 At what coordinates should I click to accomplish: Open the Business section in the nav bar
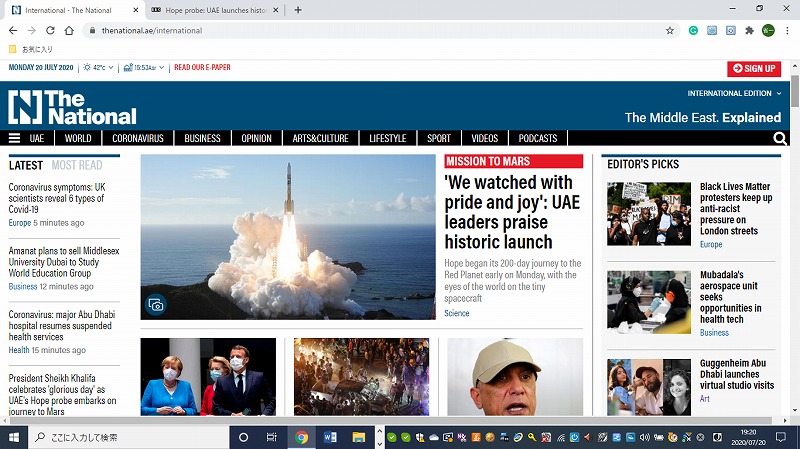tap(202, 138)
